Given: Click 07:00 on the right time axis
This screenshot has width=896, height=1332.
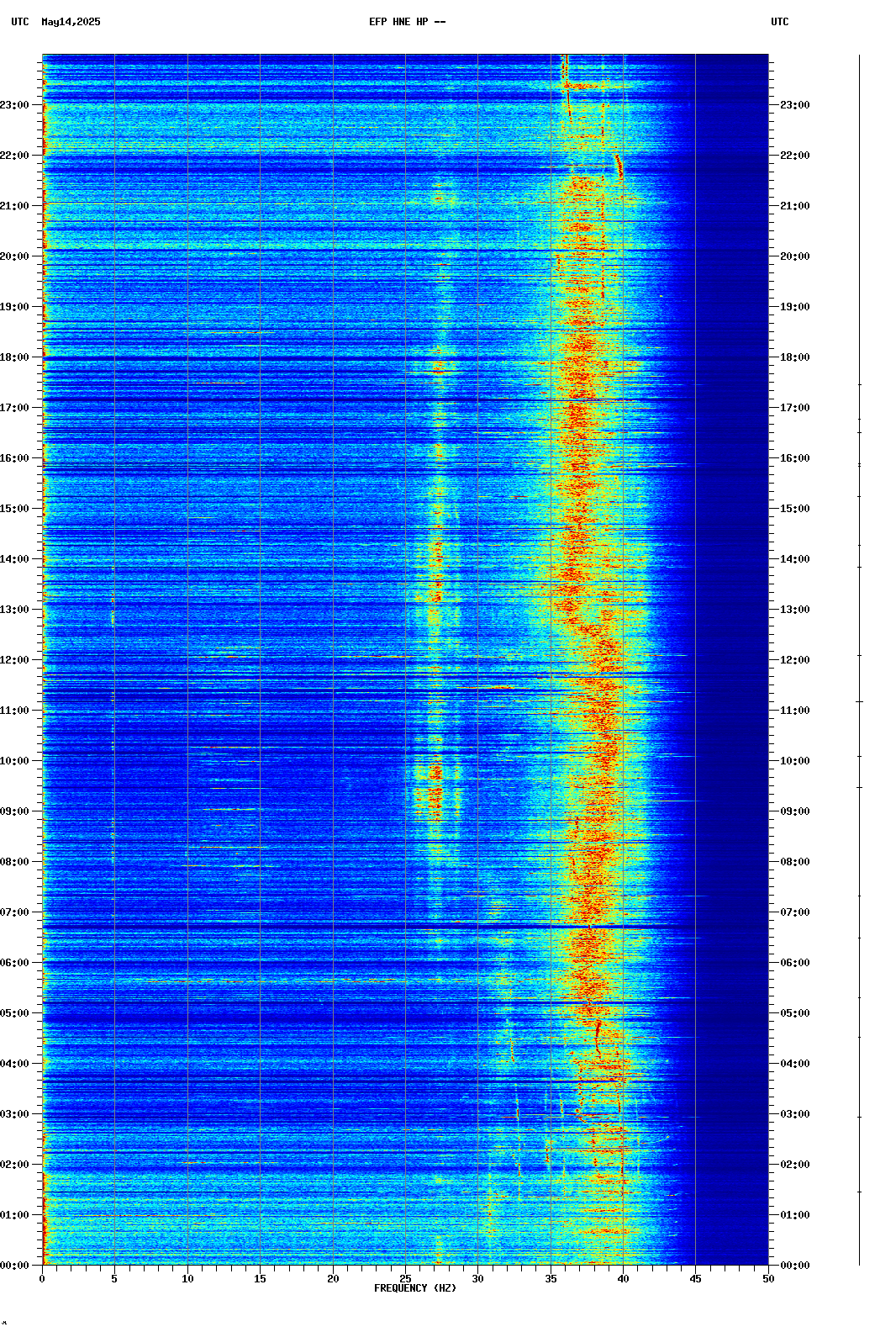Looking at the screenshot, I should (795, 912).
